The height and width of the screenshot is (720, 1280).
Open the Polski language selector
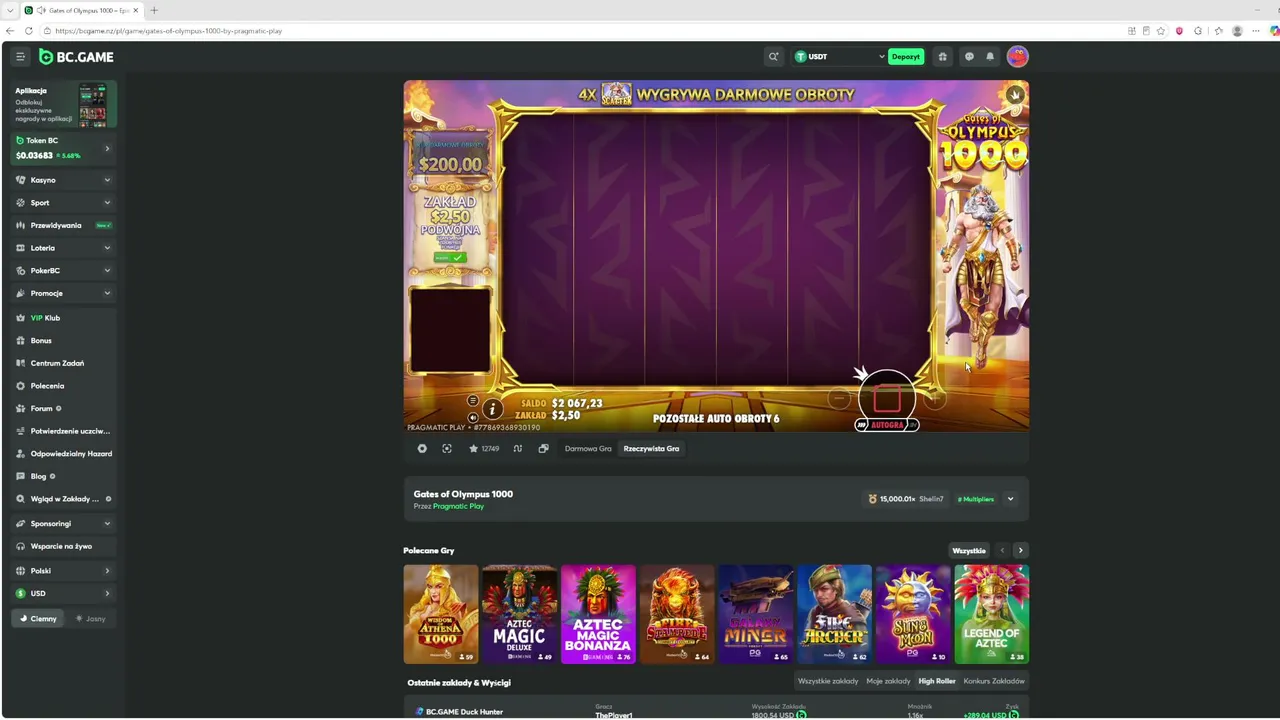[x=64, y=571]
